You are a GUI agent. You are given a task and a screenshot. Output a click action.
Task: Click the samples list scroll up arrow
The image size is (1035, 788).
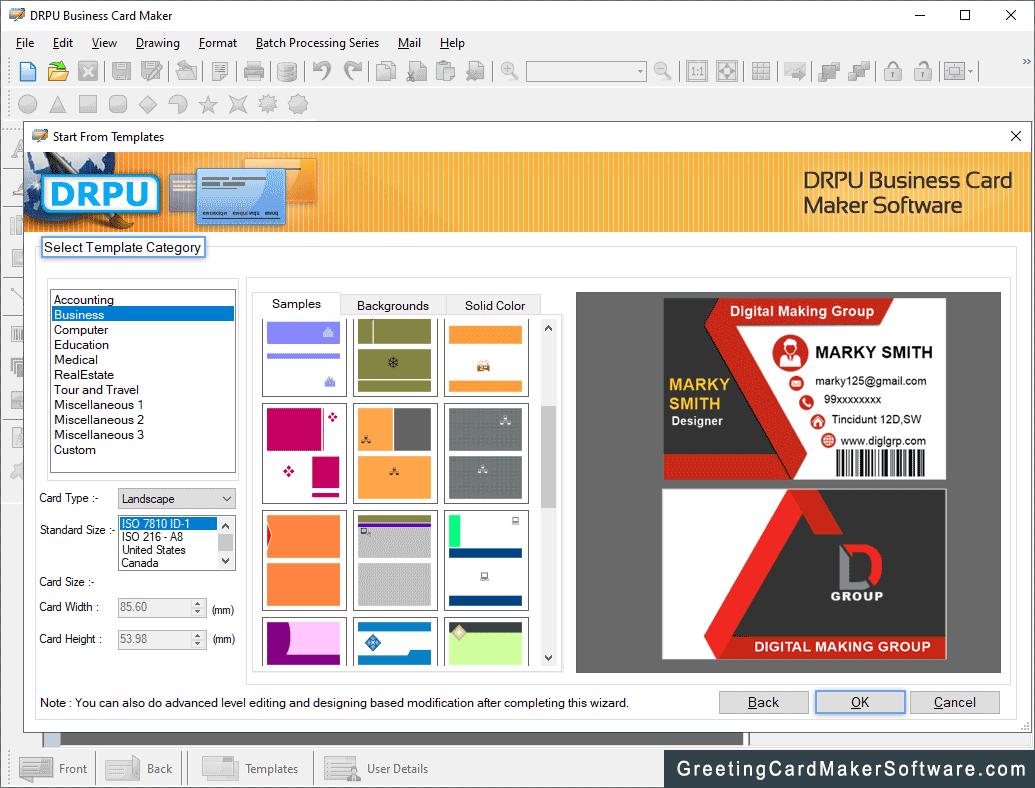point(549,328)
